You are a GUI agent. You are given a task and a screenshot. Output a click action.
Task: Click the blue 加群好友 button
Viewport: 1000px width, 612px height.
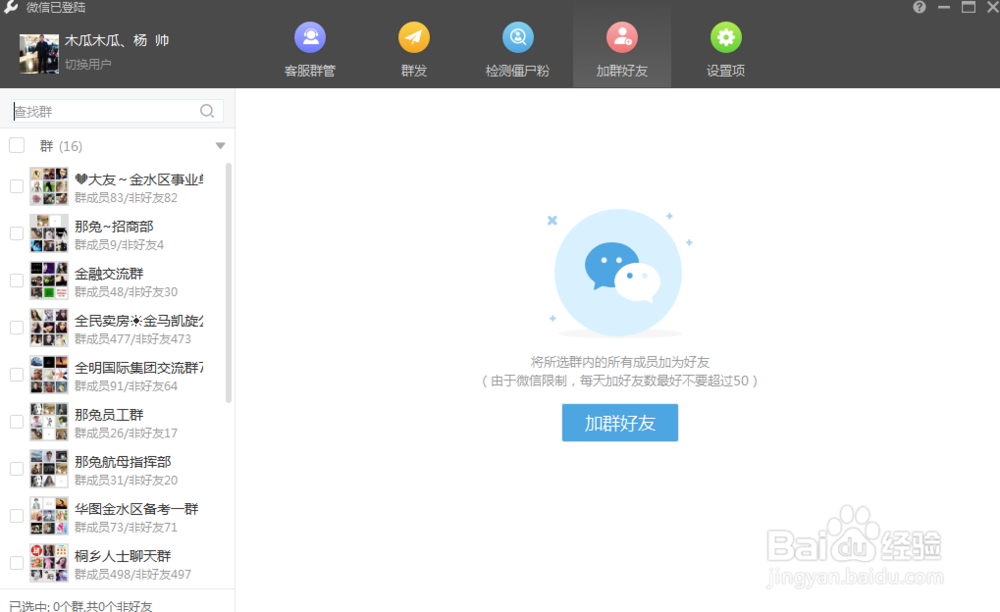tap(620, 423)
